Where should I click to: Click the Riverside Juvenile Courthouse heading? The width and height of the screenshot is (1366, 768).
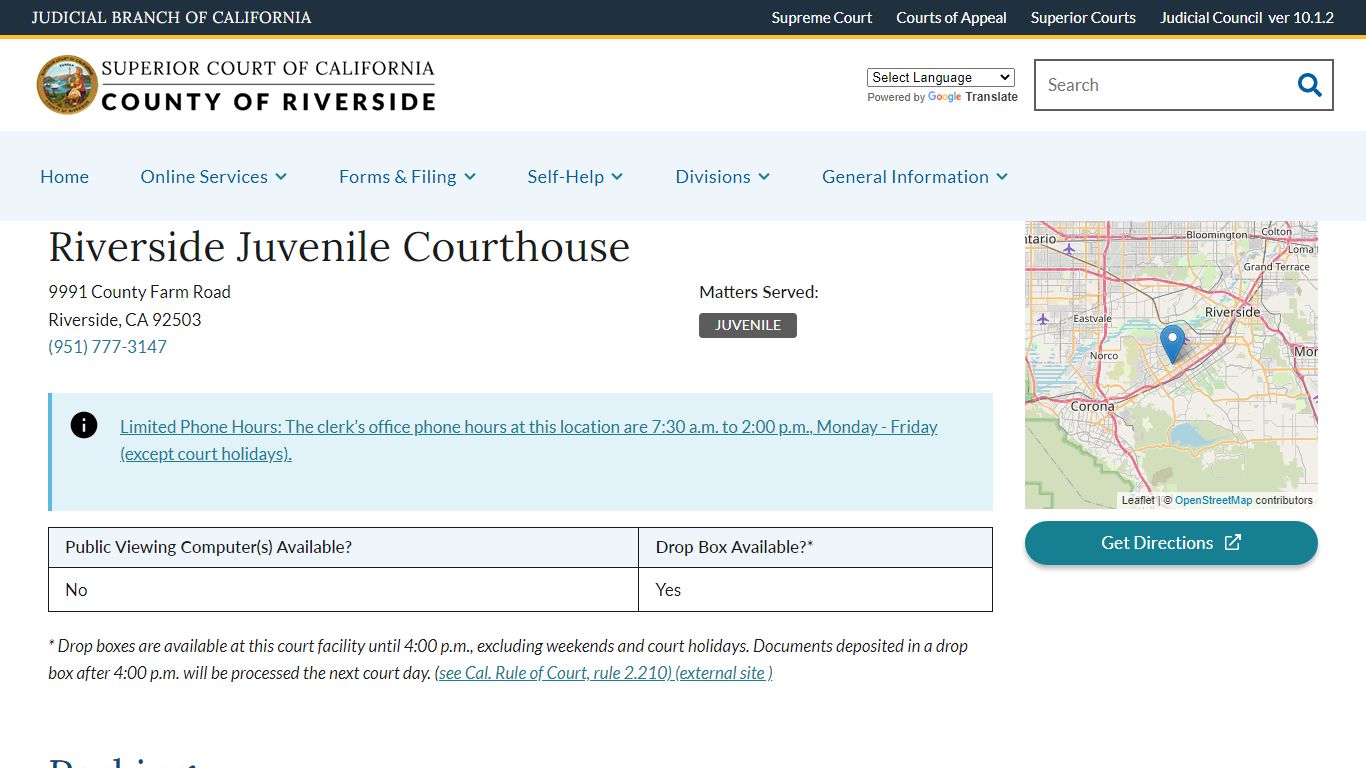coord(339,246)
